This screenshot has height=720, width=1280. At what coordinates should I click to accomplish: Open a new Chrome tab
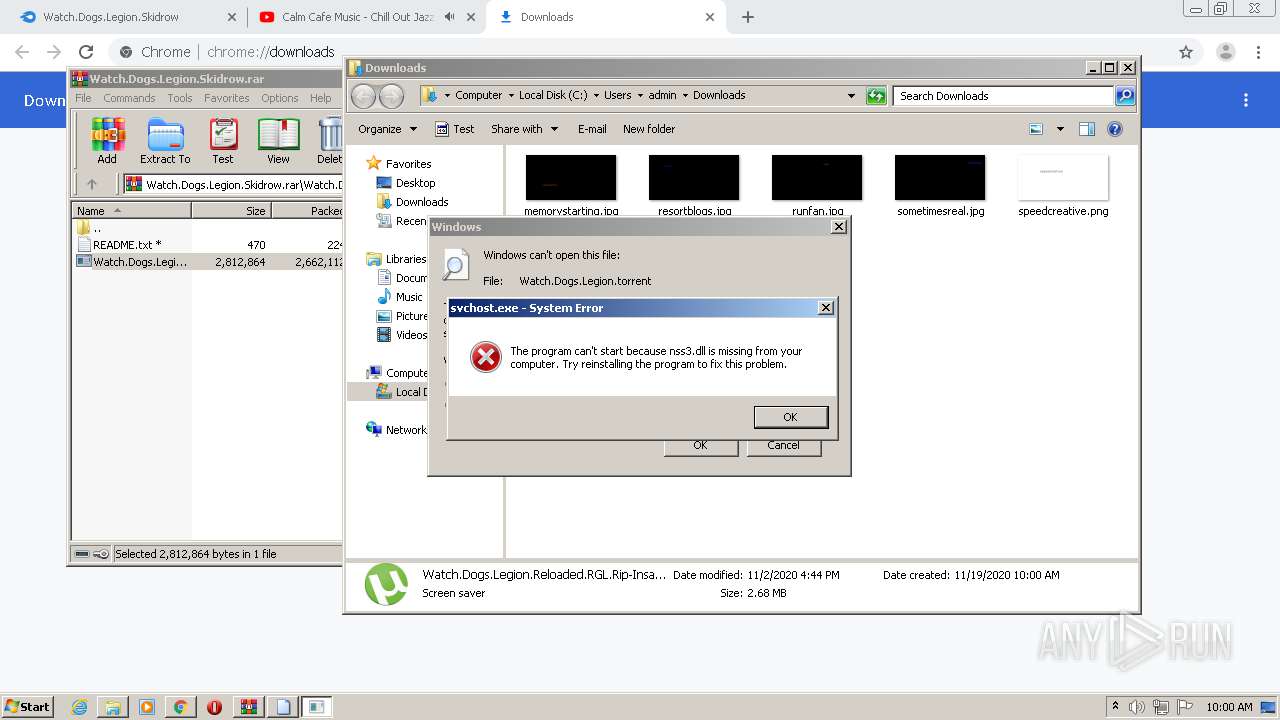click(x=748, y=17)
